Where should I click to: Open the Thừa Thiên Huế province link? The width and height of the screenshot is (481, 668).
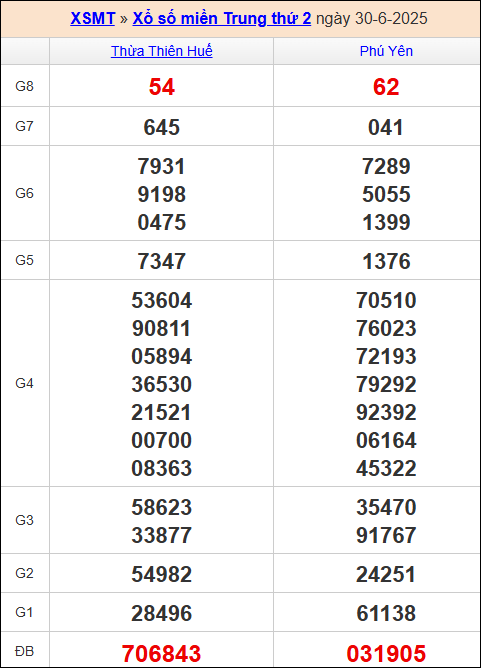pos(161,51)
